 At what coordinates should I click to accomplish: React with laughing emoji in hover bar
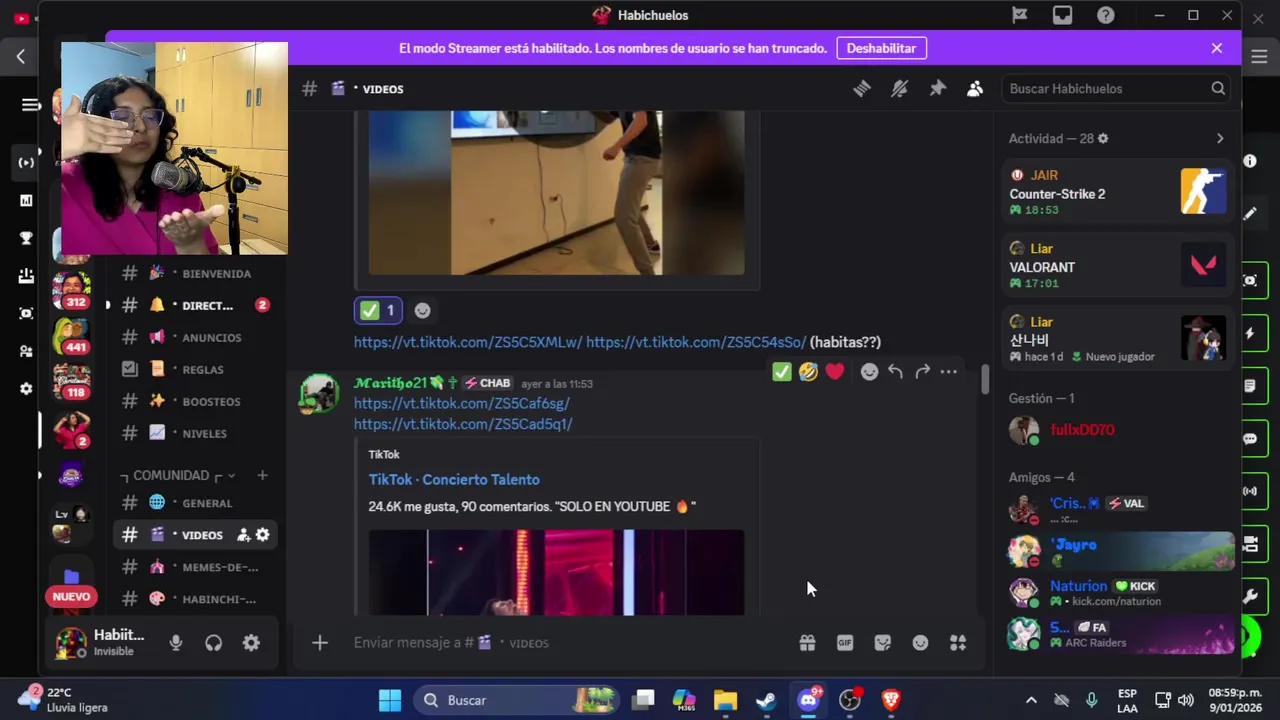coord(808,372)
